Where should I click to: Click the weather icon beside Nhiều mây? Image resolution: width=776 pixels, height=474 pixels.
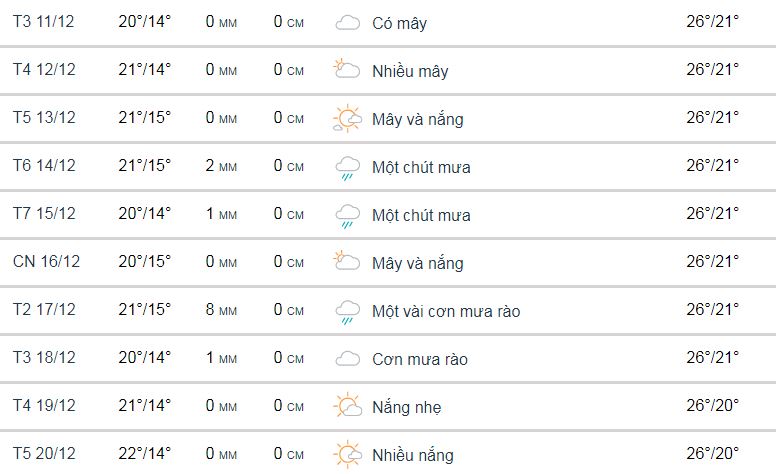tap(346, 69)
